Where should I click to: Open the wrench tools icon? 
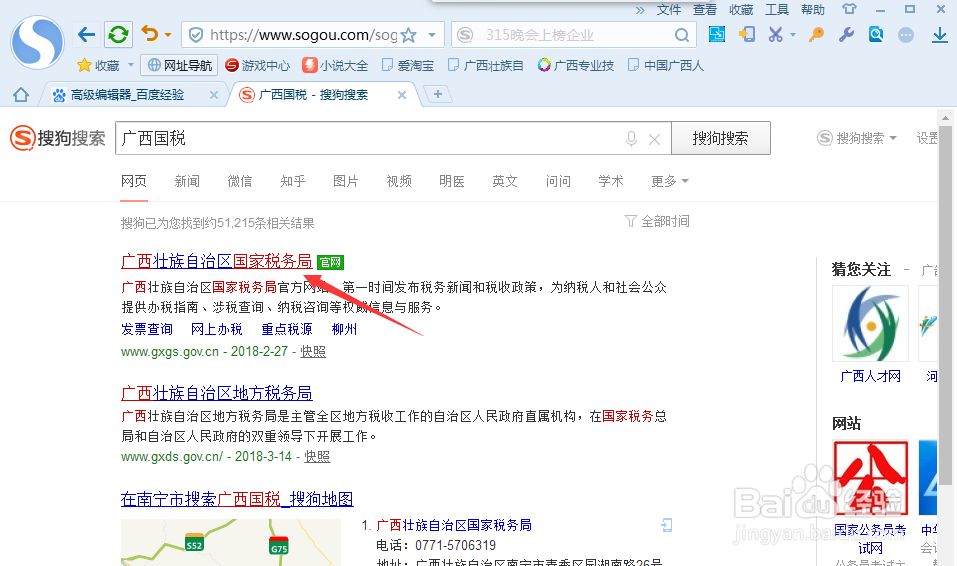(846, 34)
